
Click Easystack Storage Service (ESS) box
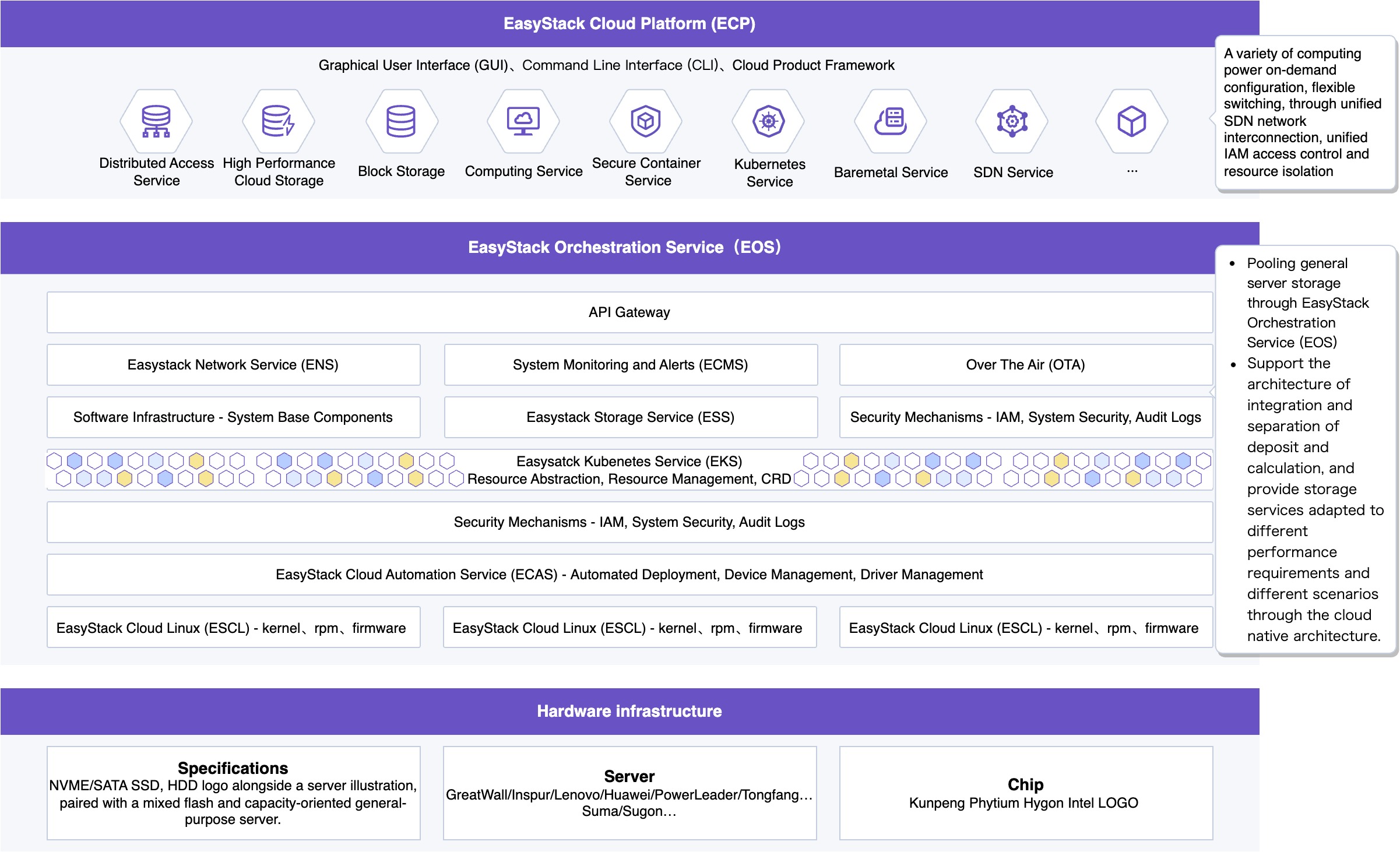pos(631,417)
